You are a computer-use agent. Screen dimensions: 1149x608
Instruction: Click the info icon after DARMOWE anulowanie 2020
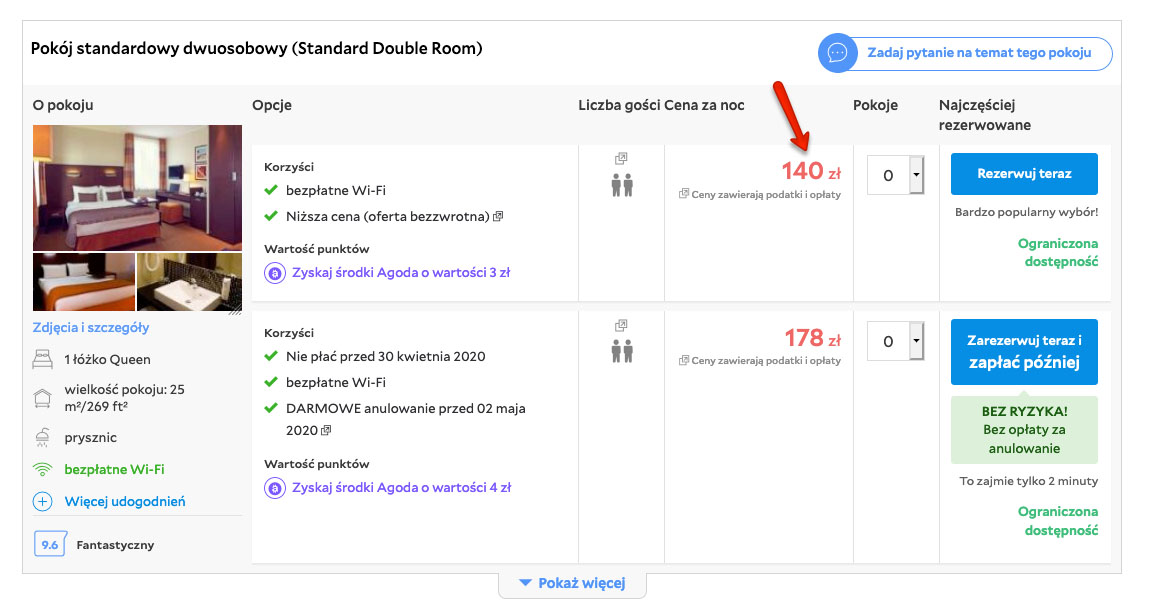point(326,430)
